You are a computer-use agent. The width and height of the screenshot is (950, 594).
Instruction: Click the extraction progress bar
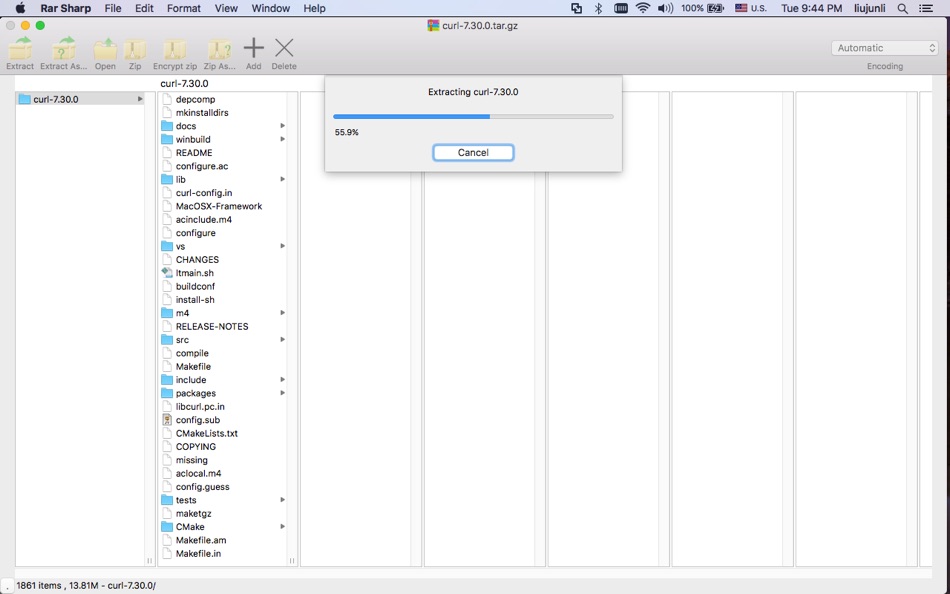[473, 116]
